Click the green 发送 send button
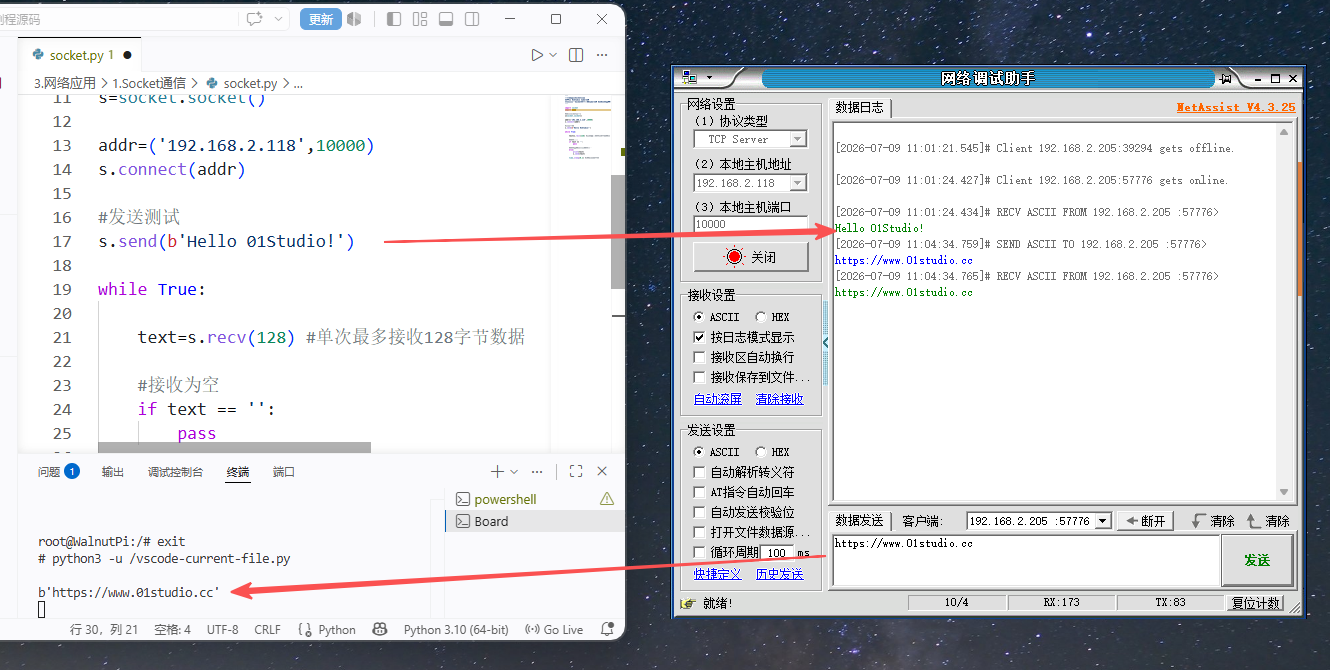 [x=1257, y=560]
